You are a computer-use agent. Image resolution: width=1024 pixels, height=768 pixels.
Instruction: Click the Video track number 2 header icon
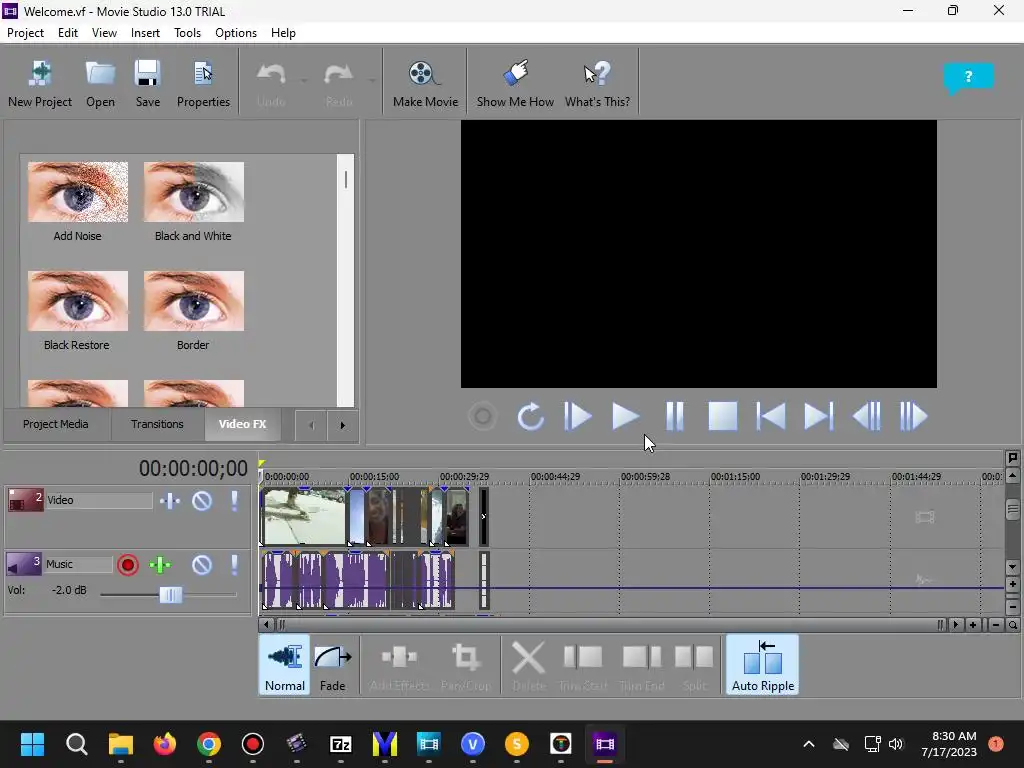[25, 500]
